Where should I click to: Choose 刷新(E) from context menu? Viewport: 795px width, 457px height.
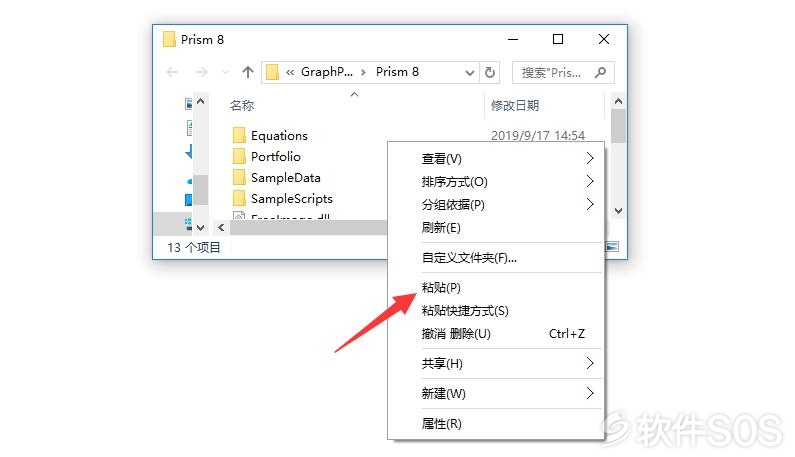(x=496, y=228)
